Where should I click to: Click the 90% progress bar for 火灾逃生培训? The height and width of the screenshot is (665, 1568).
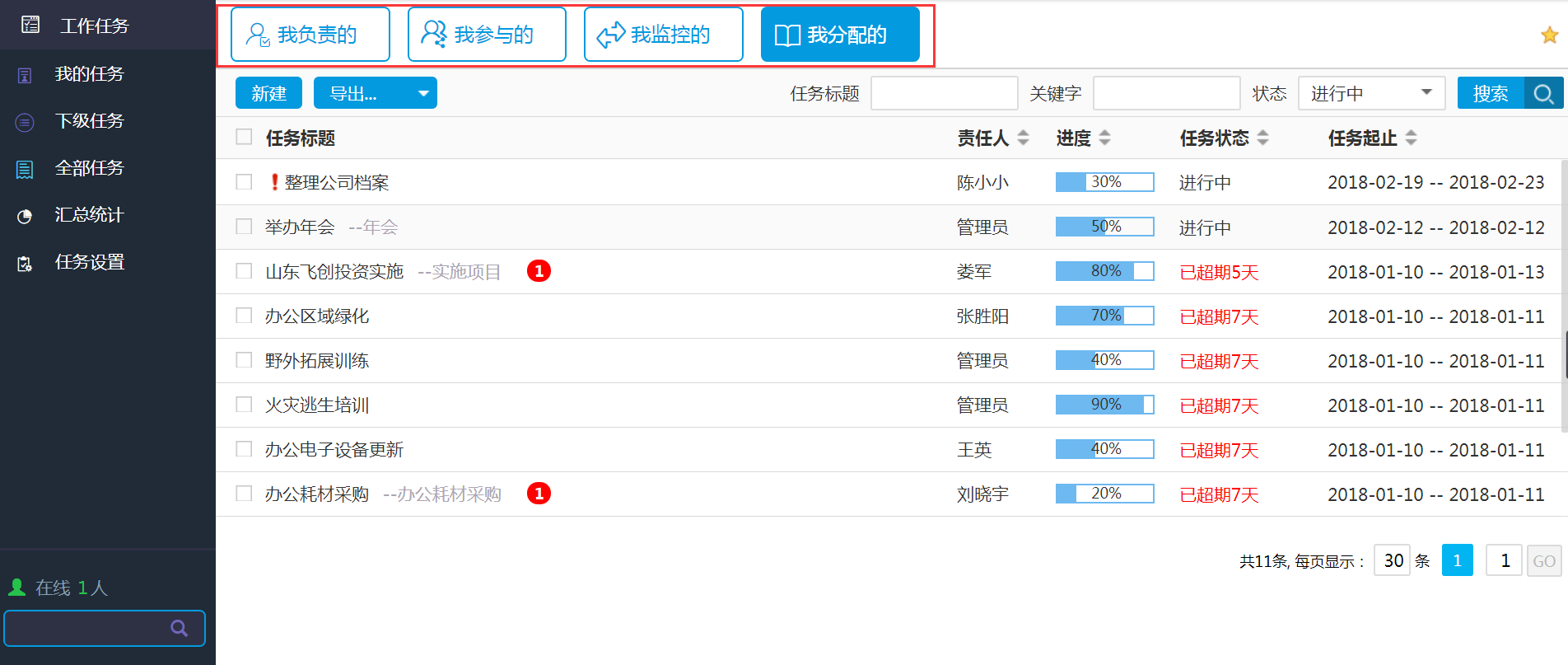point(1104,405)
